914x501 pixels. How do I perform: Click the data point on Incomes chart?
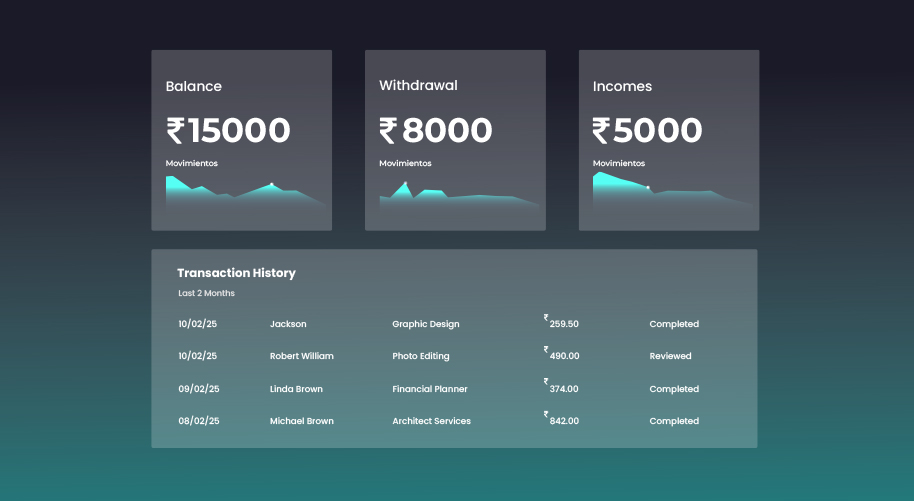pos(648,187)
